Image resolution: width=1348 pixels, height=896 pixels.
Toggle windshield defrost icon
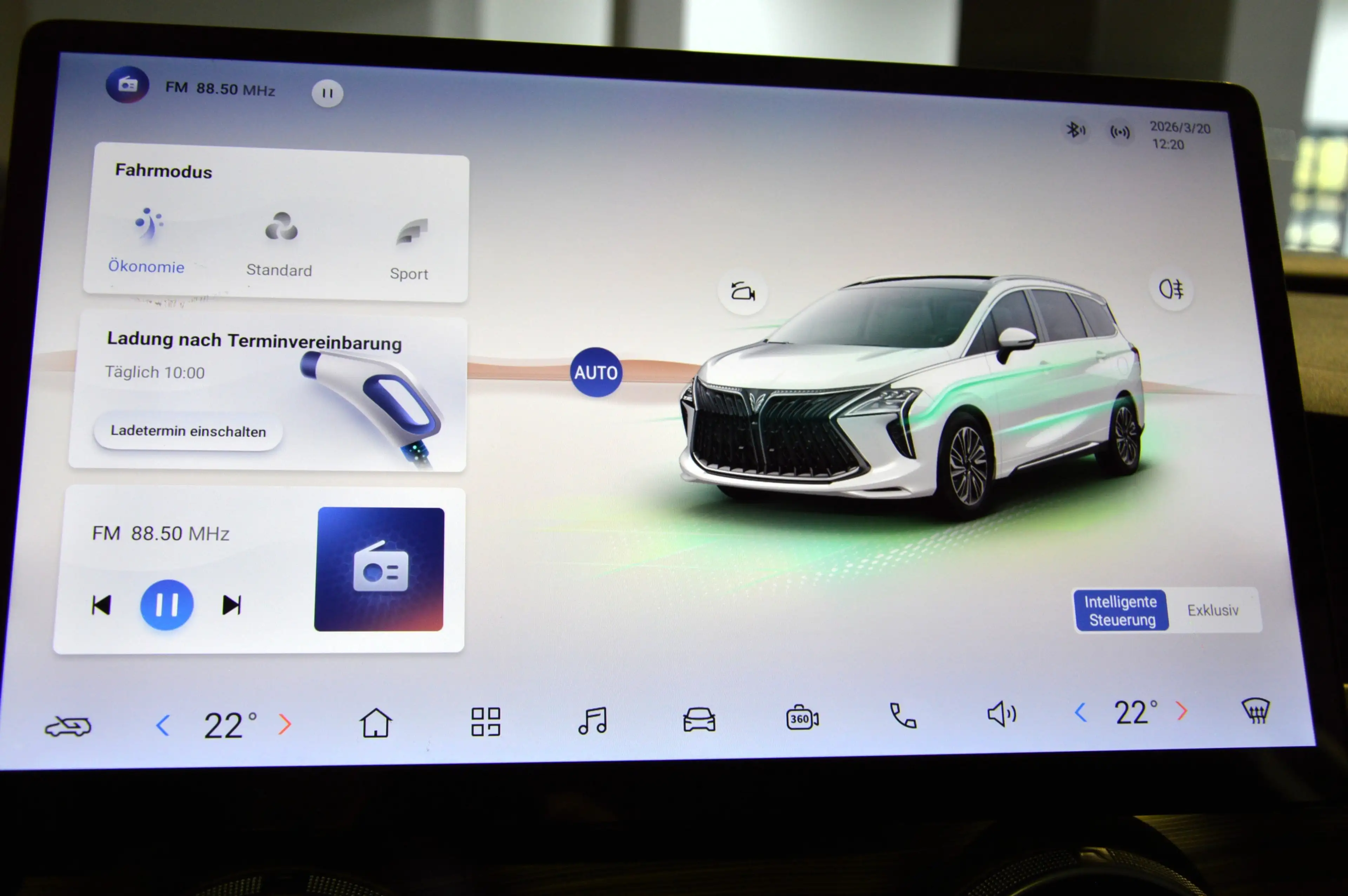pyautogui.click(x=1256, y=710)
